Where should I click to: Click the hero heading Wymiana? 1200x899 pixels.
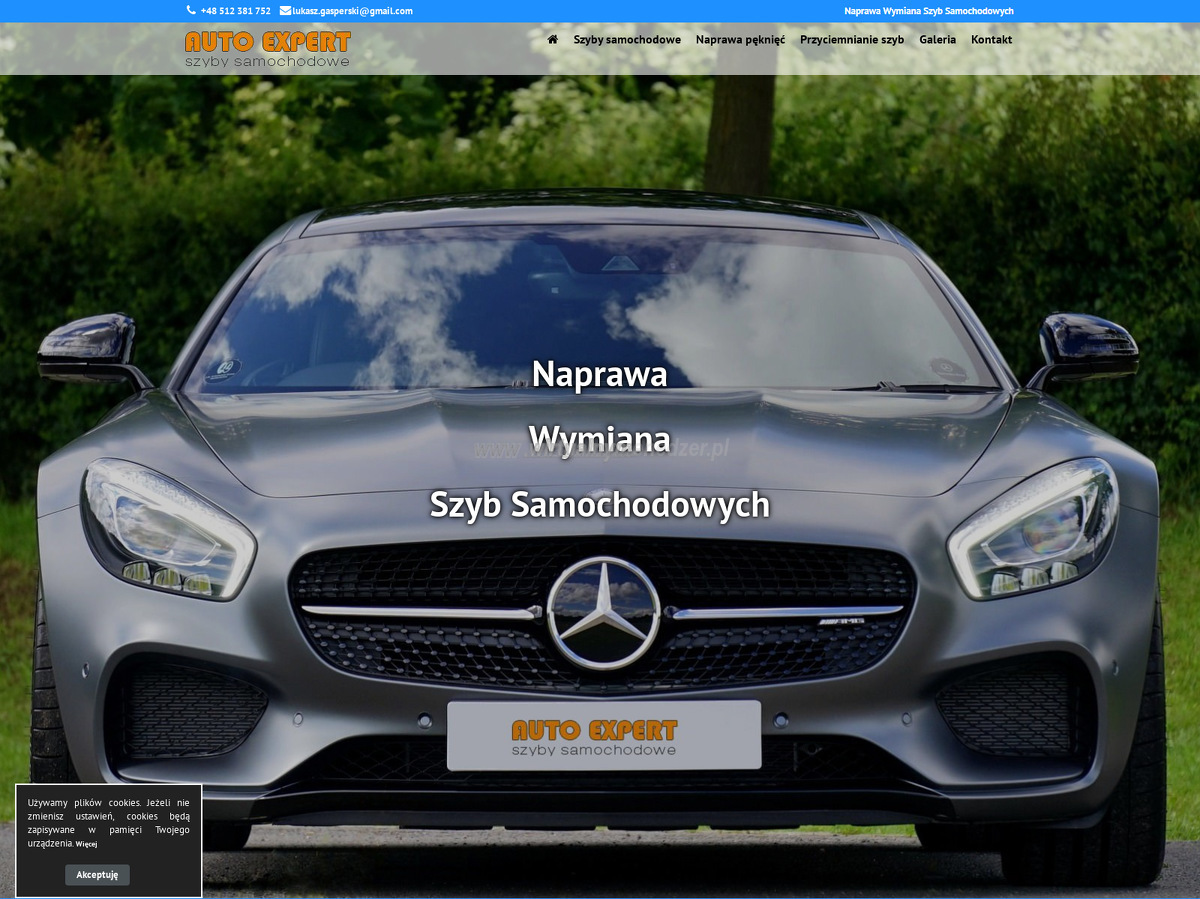point(599,439)
